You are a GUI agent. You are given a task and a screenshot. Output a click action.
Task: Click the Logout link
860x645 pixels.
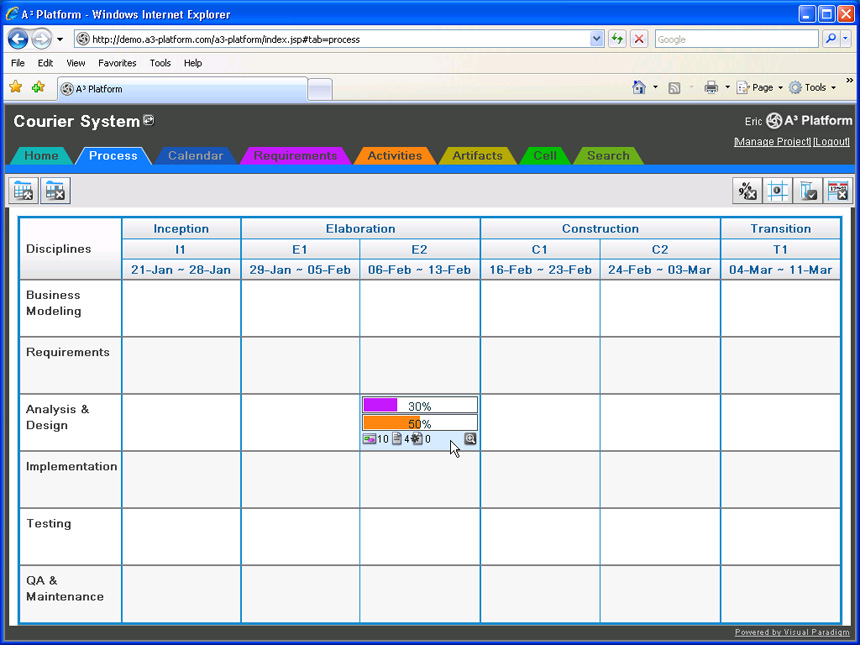tap(831, 142)
